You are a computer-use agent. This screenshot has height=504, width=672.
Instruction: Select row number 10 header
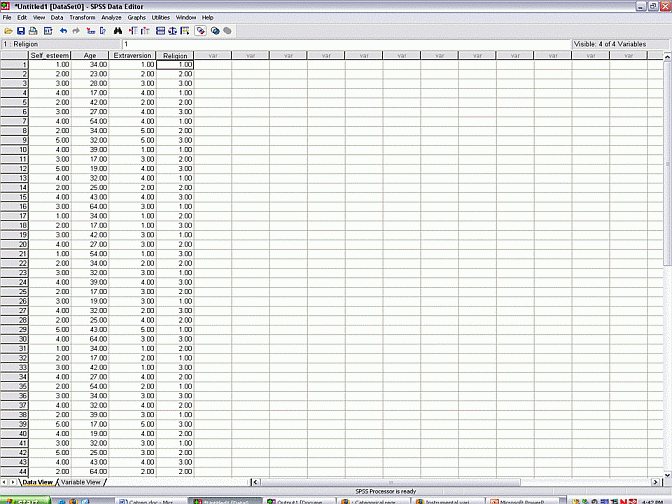(x=14, y=150)
